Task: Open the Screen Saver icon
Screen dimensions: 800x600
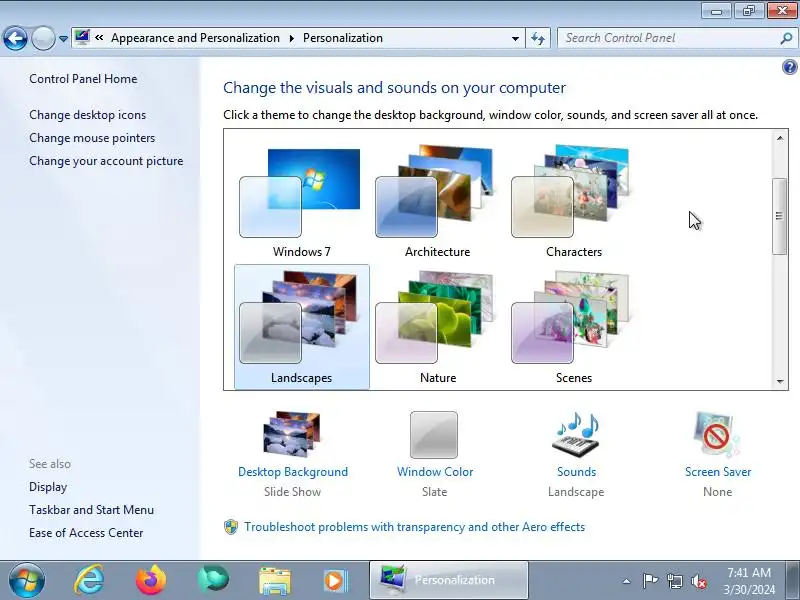Action: (x=717, y=434)
